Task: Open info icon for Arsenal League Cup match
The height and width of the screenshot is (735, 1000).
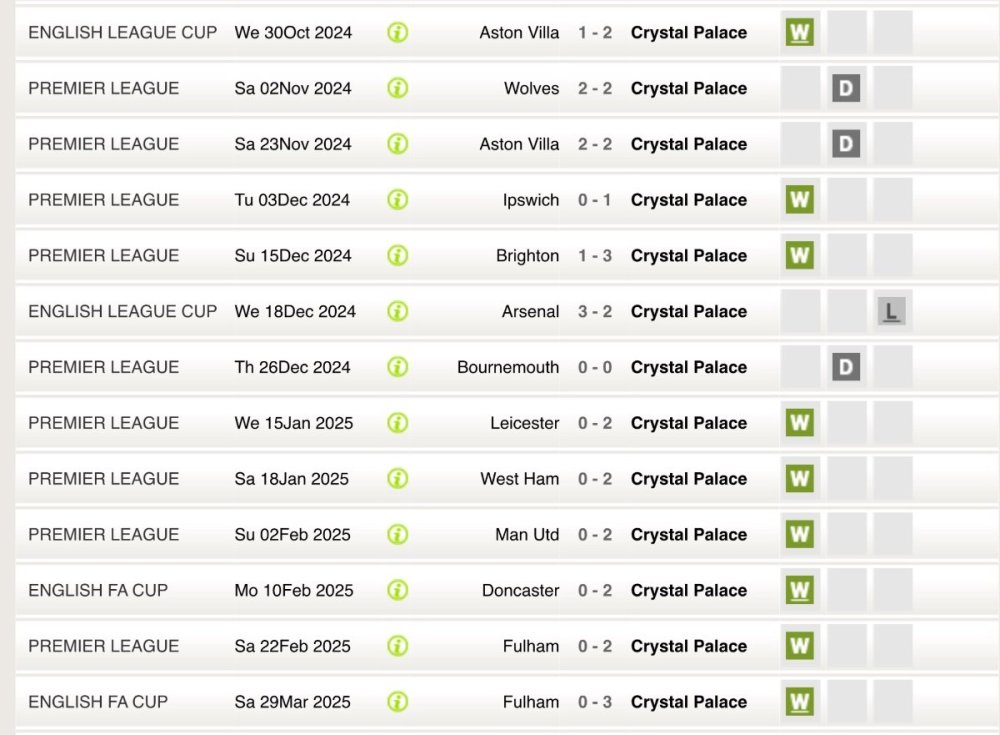Action: coord(397,312)
